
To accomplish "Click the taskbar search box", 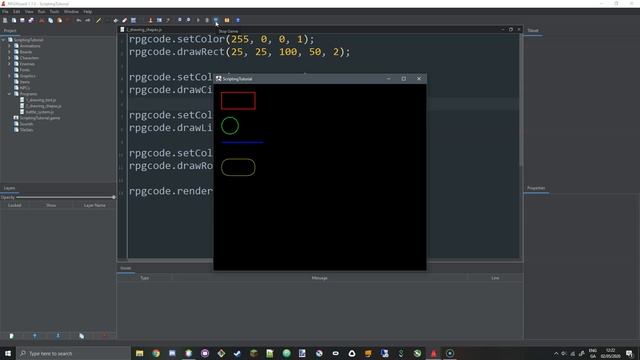I will point(73,353).
